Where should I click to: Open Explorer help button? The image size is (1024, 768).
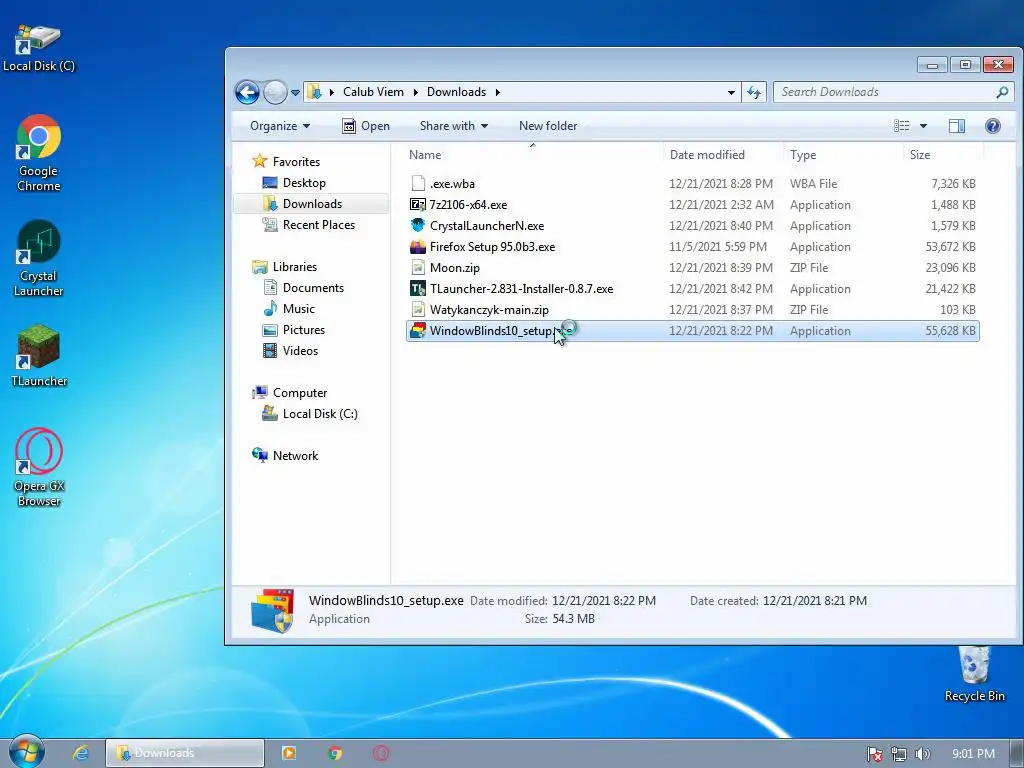click(993, 125)
